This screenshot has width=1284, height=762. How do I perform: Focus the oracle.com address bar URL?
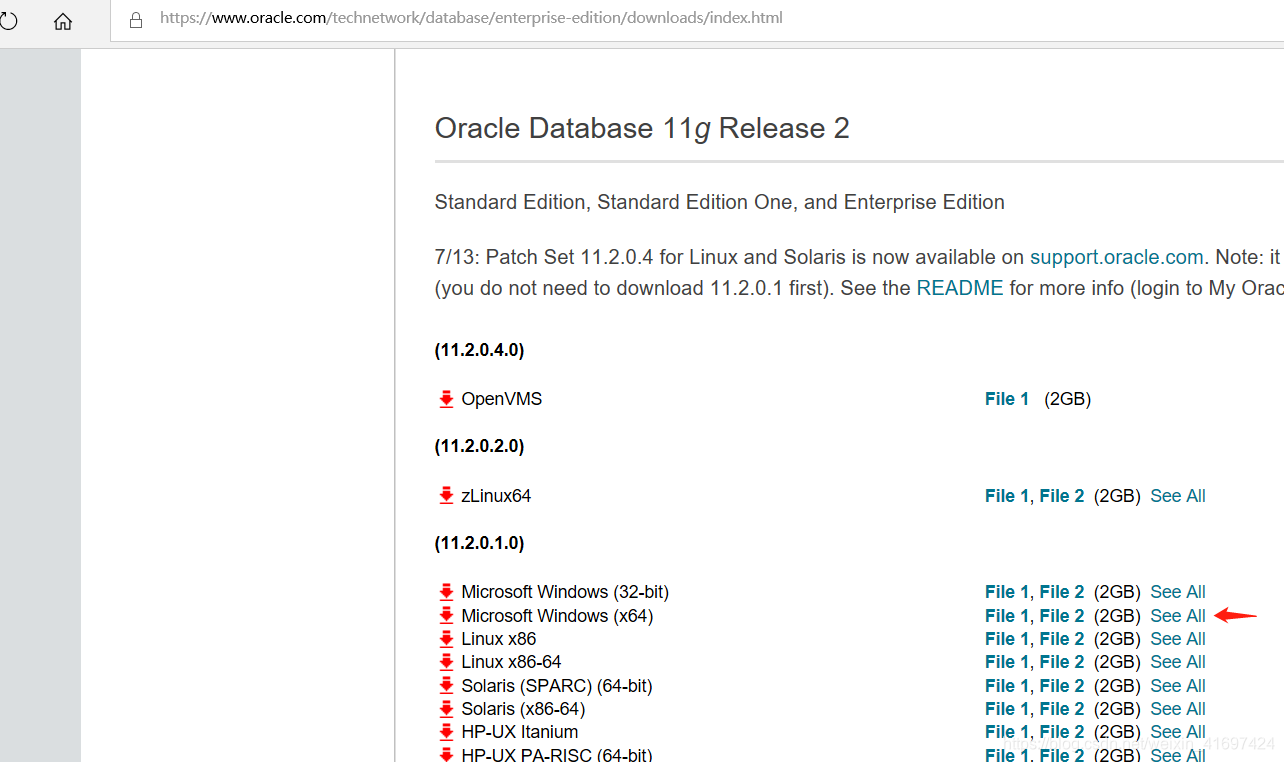click(471, 18)
